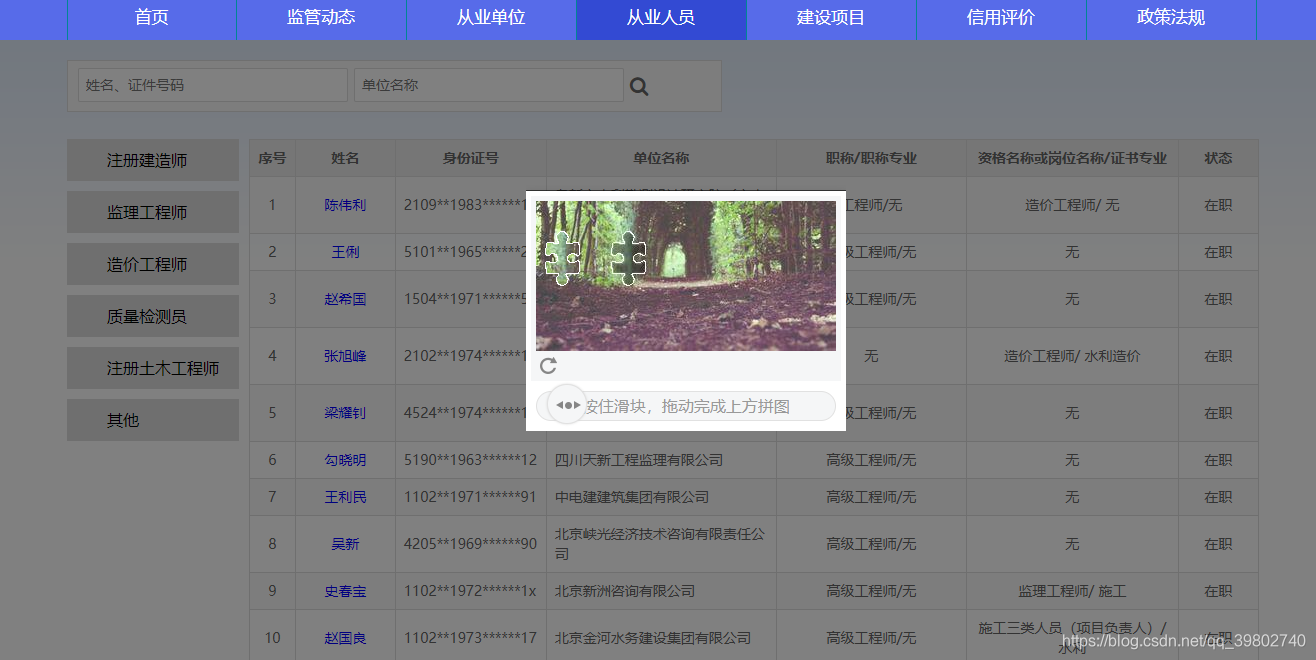Click the name link 勾晓明

click(345, 459)
